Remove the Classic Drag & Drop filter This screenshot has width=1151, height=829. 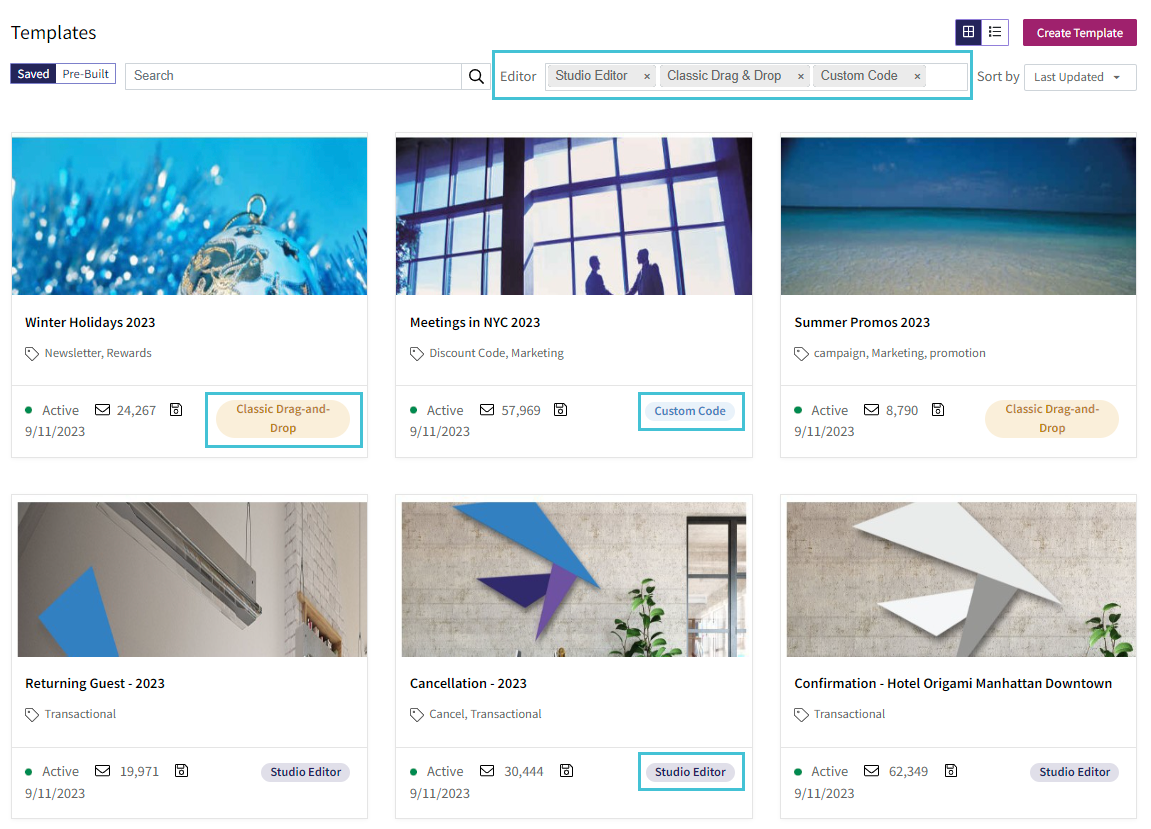tap(801, 76)
